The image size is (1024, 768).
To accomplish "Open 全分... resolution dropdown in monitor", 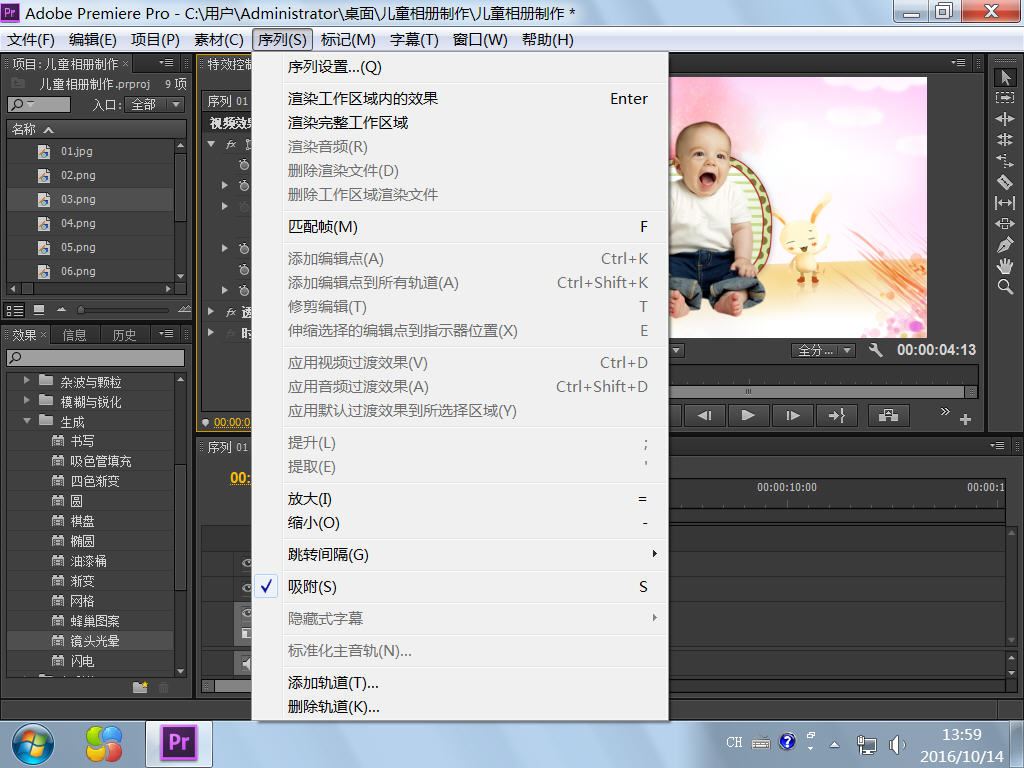I will [x=823, y=351].
